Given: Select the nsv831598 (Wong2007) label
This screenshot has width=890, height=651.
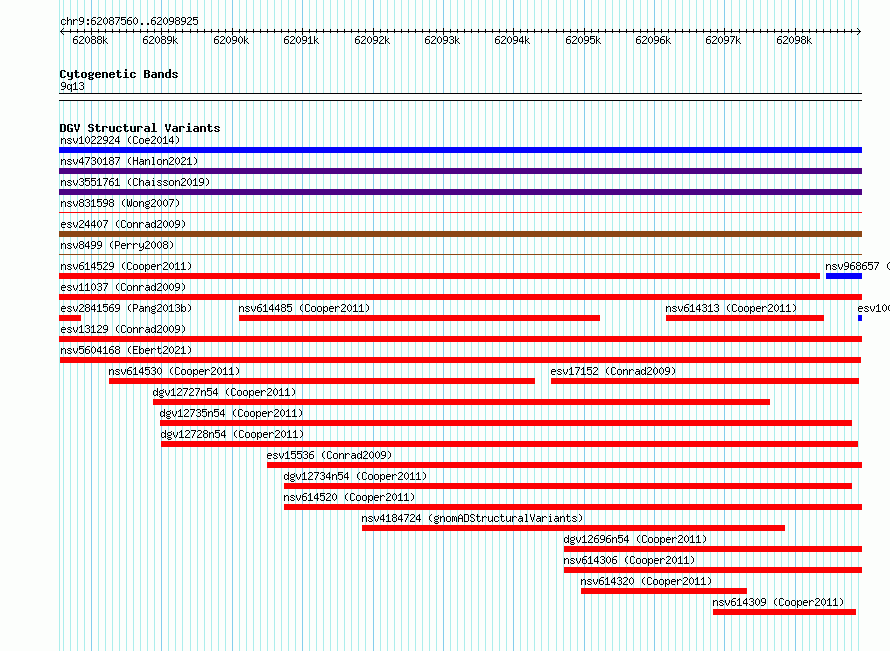Looking at the screenshot, I should (x=120, y=203).
